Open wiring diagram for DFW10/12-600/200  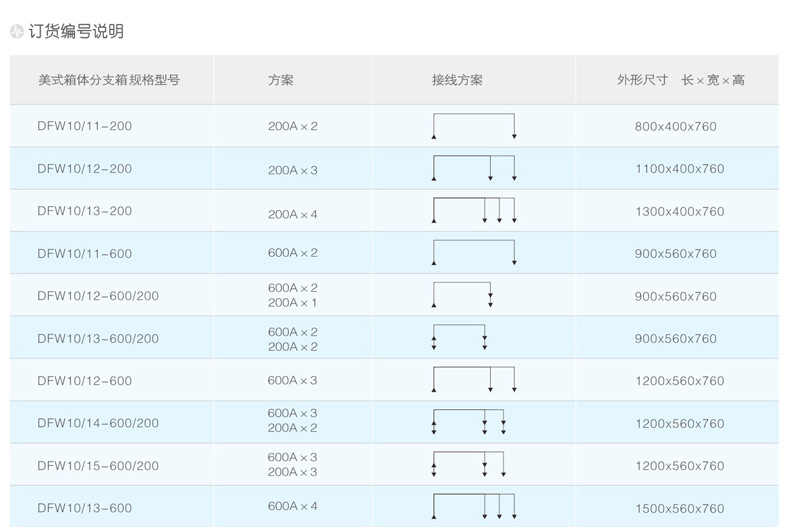[462, 295]
